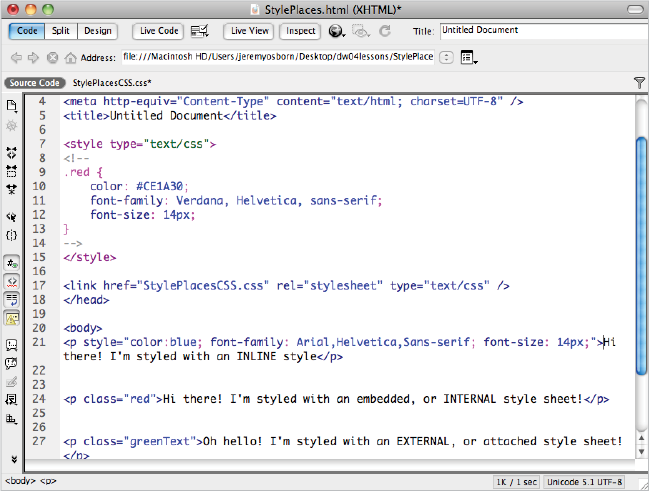
Task: Click the Address field with the file path
Action: tap(278, 57)
